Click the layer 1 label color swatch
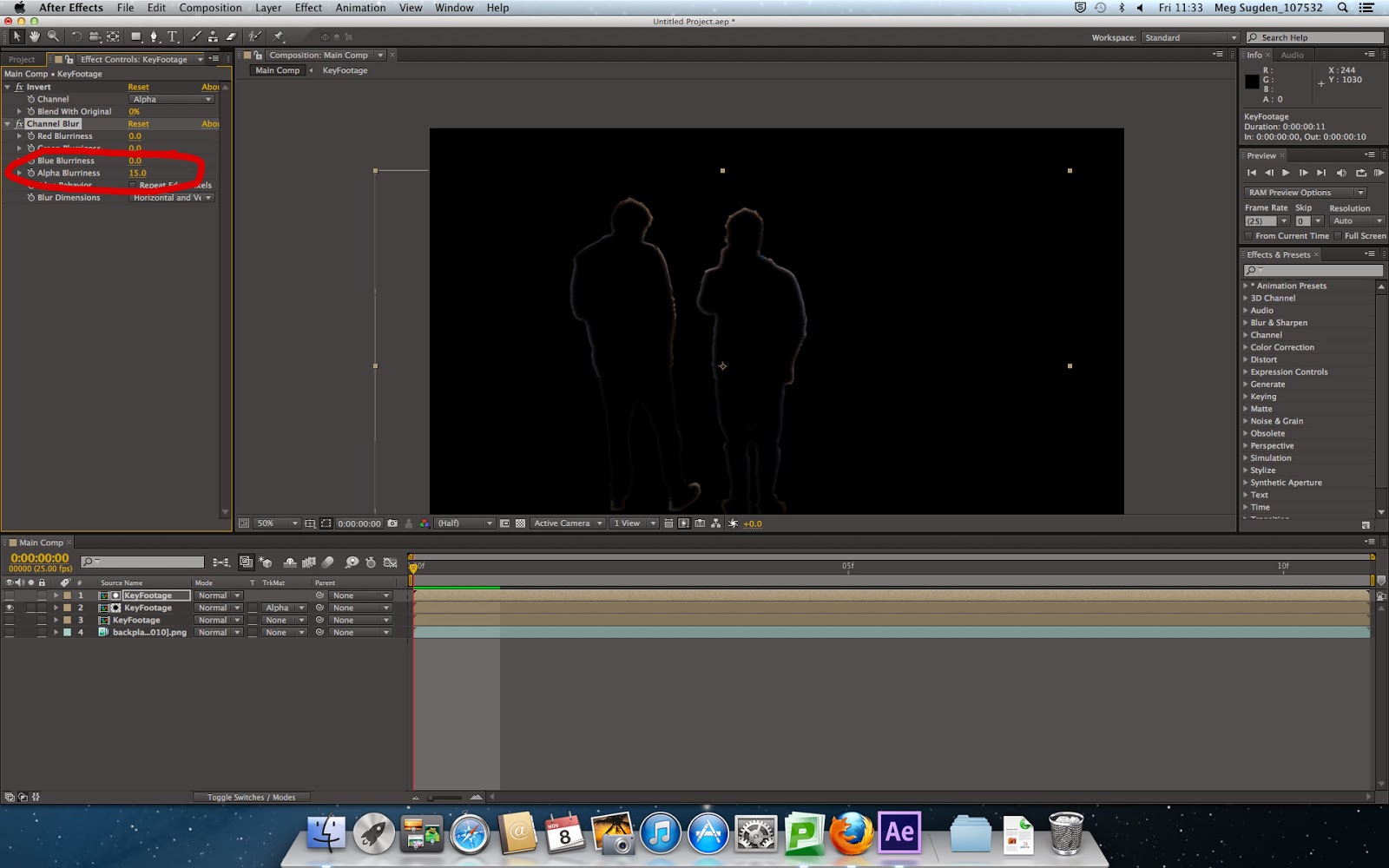Viewport: 1389px width, 868px height. click(67, 595)
